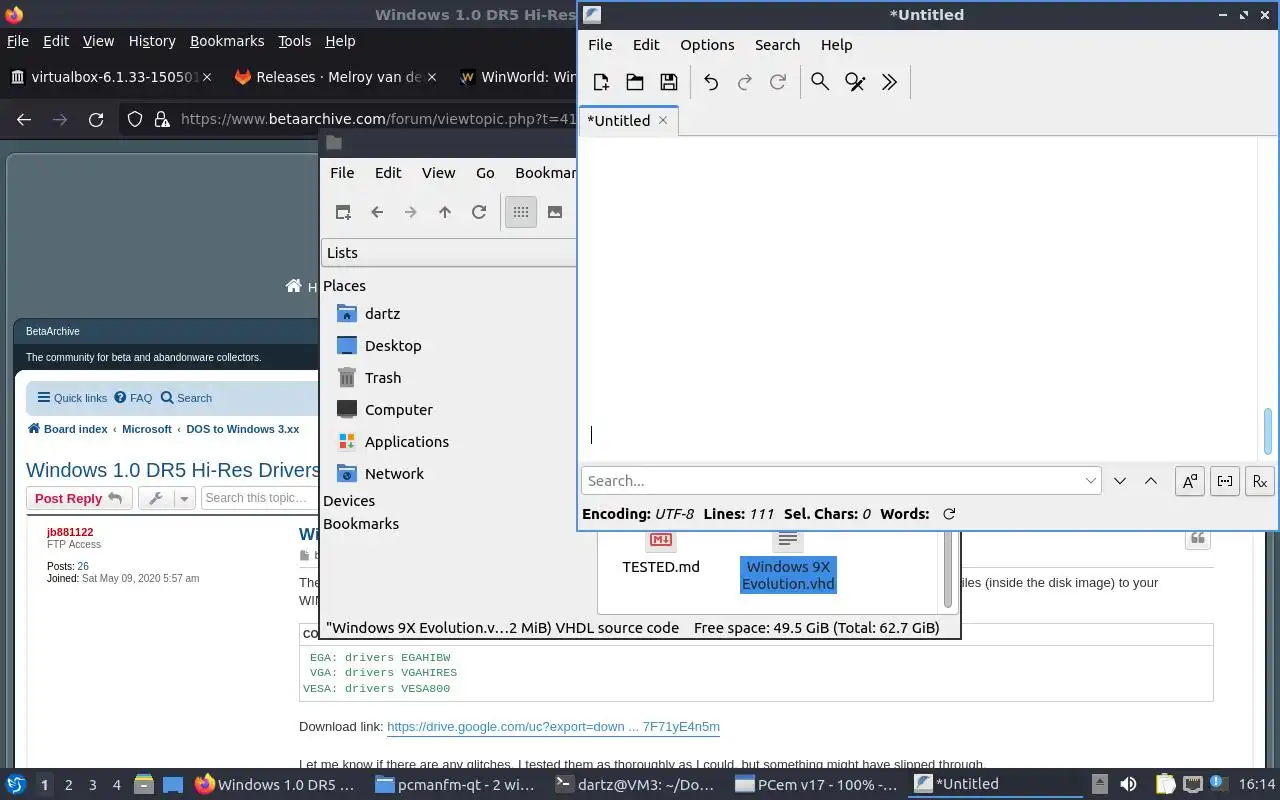Expand Bookmarks section in side pane
This screenshot has height=800, width=1280.
(361, 524)
